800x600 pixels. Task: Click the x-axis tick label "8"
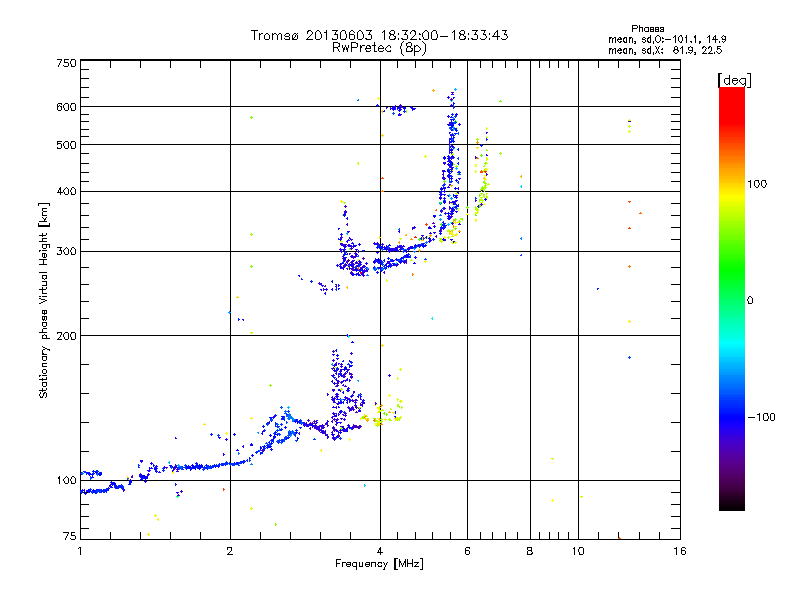click(x=530, y=551)
